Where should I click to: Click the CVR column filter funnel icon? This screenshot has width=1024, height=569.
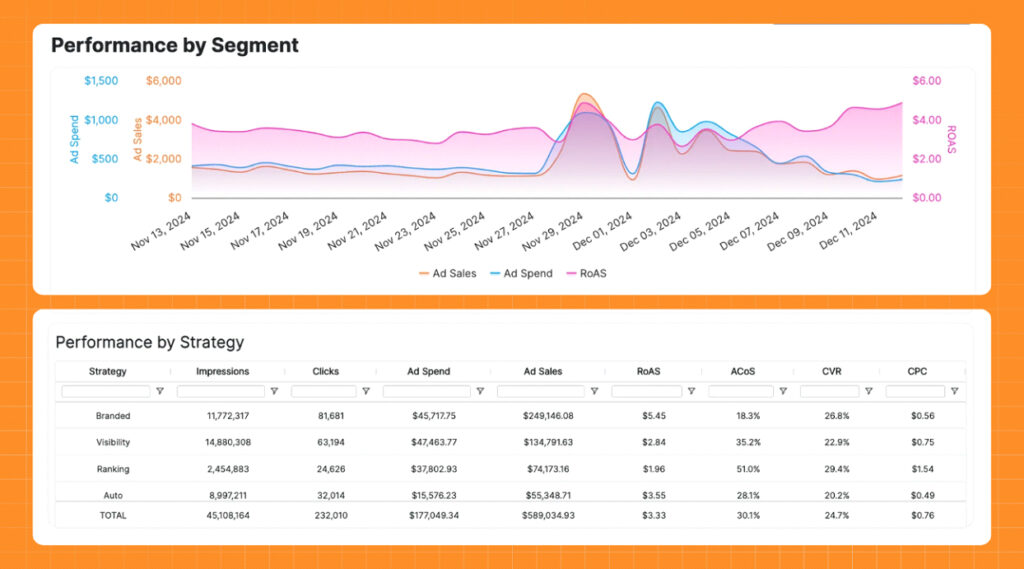(x=869, y=392)
